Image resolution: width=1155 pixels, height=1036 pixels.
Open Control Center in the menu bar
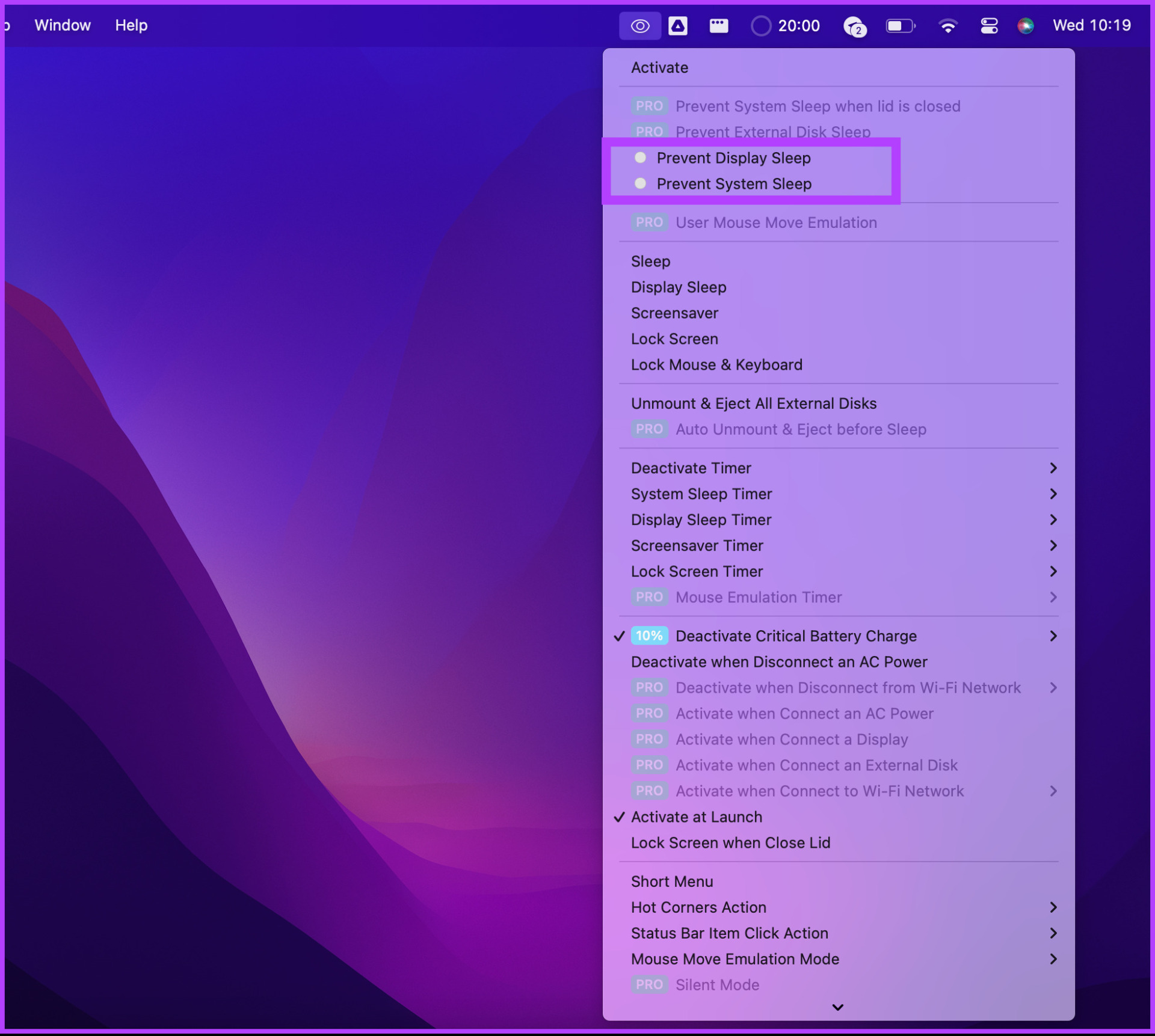[988, 25]
